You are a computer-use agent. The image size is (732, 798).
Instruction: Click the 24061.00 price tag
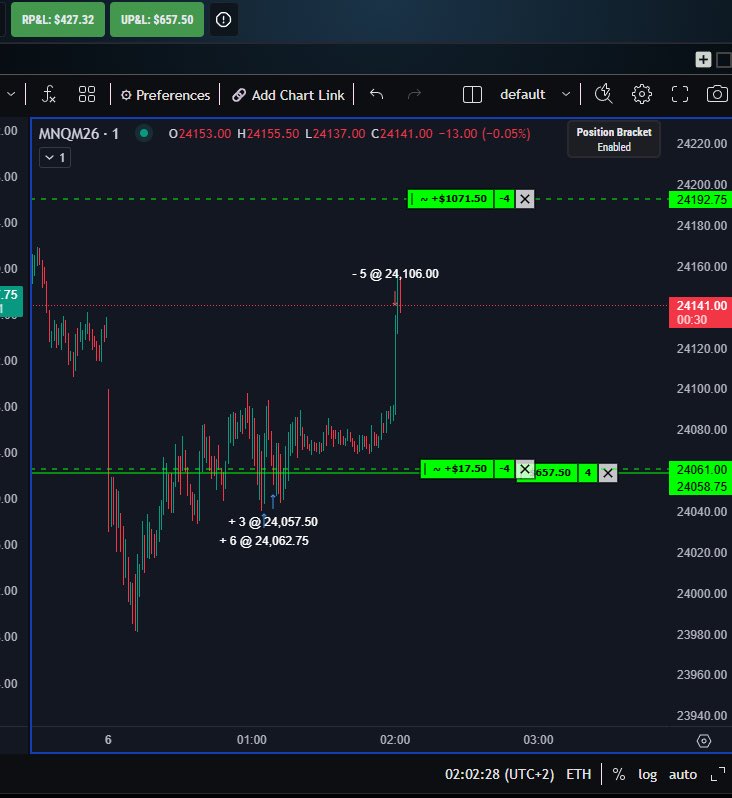tap(700, 470)
